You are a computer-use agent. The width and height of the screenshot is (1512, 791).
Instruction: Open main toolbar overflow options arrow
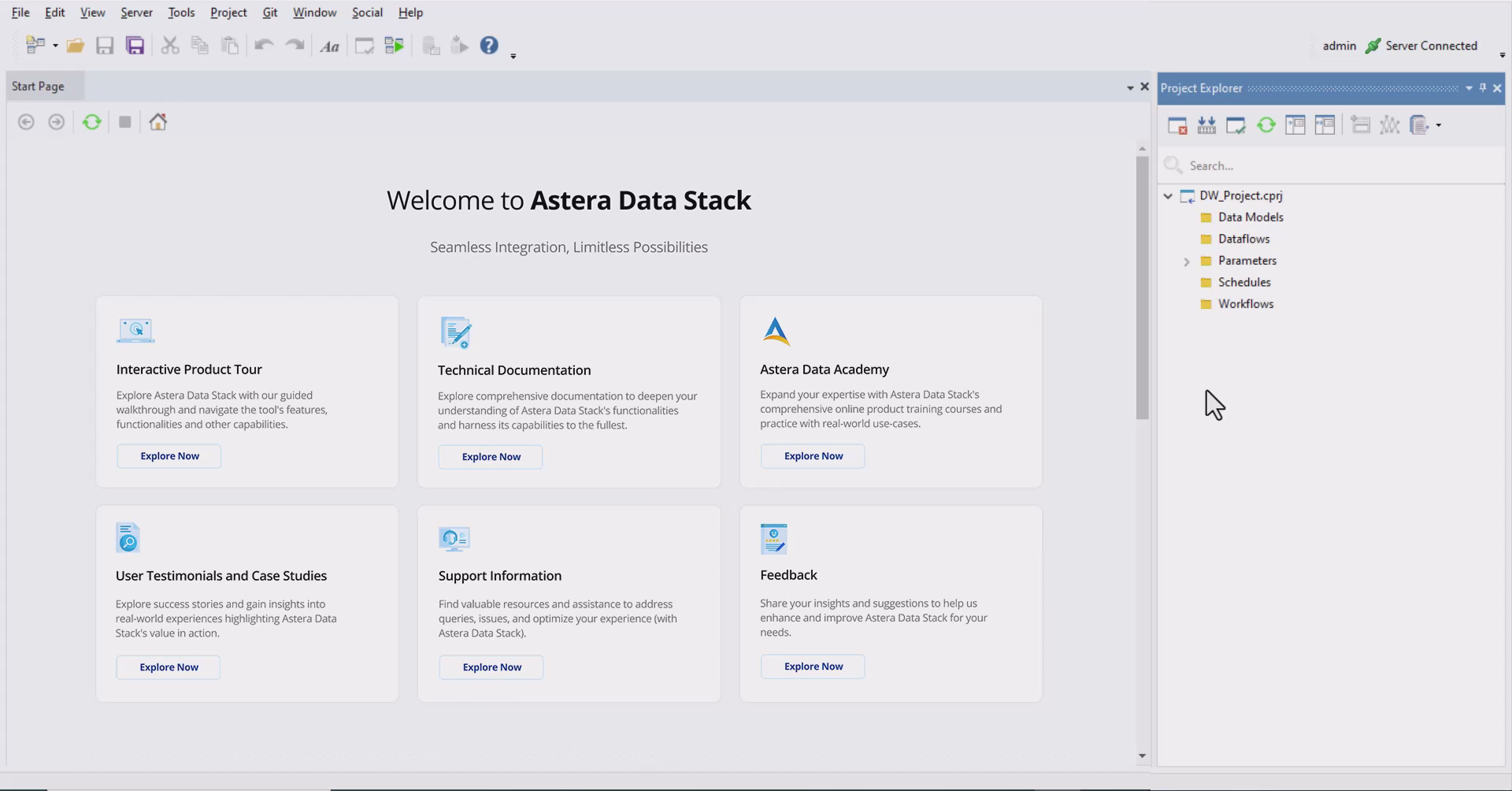pyautogui.click(x=513, y=56)
